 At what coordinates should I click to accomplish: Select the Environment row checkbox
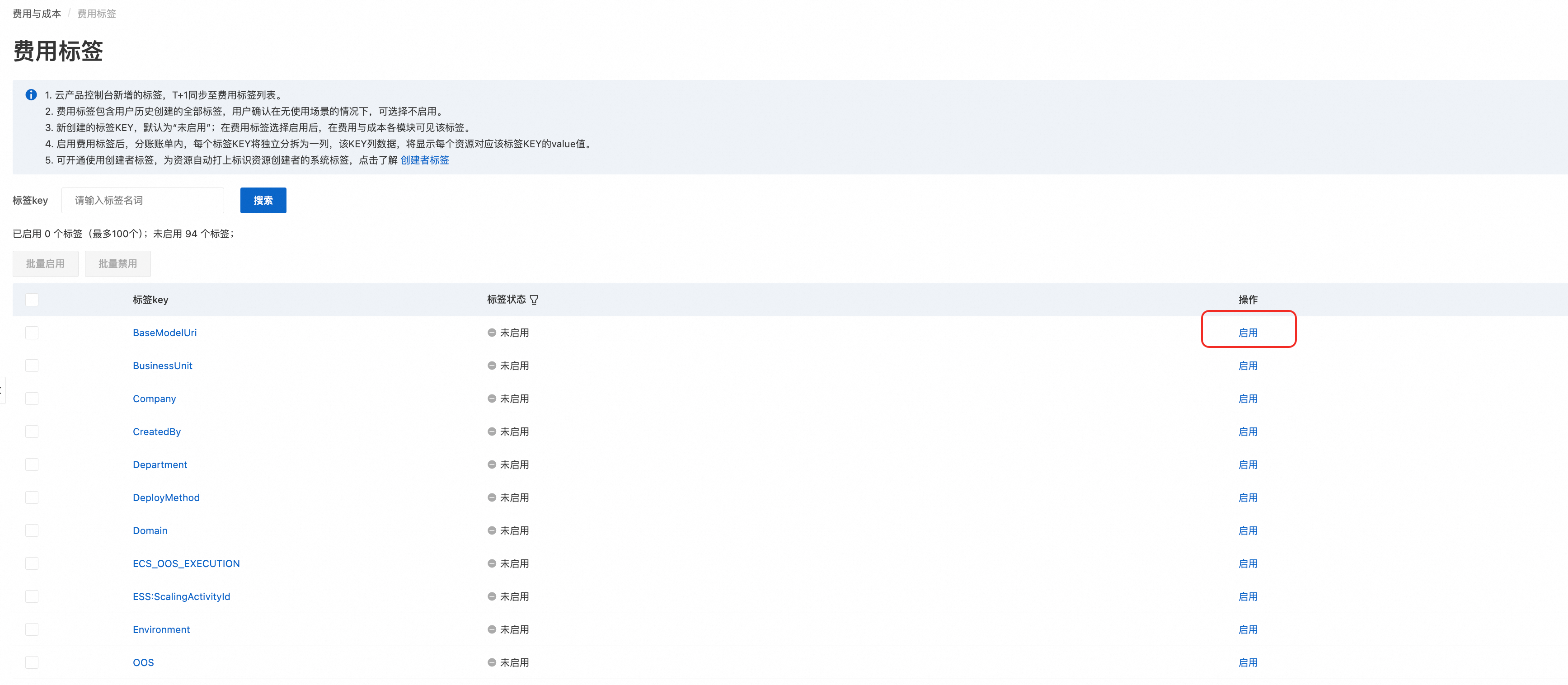click(x=32, y=629)
